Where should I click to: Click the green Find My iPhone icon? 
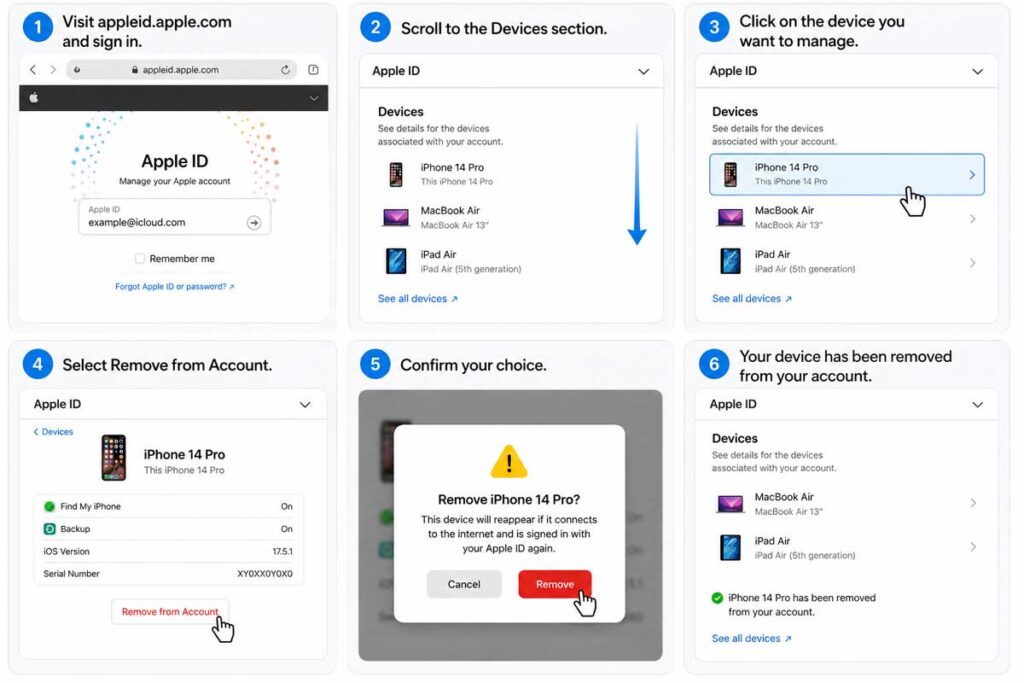click(x=49, y=506)
